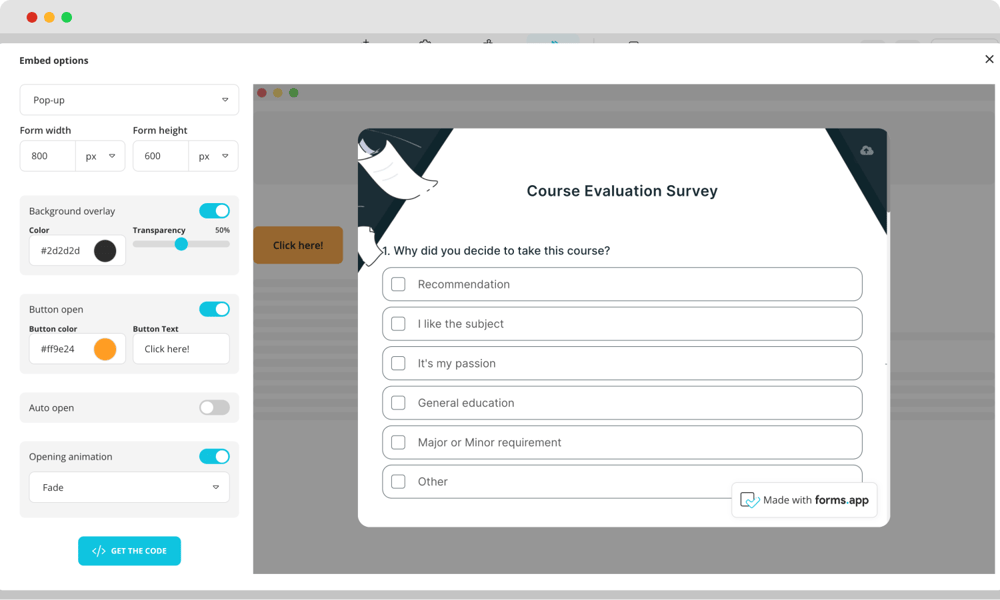Click the Transparency slider handle
The width and height of the screenshot is (1000, 600).
pos(181,244)
